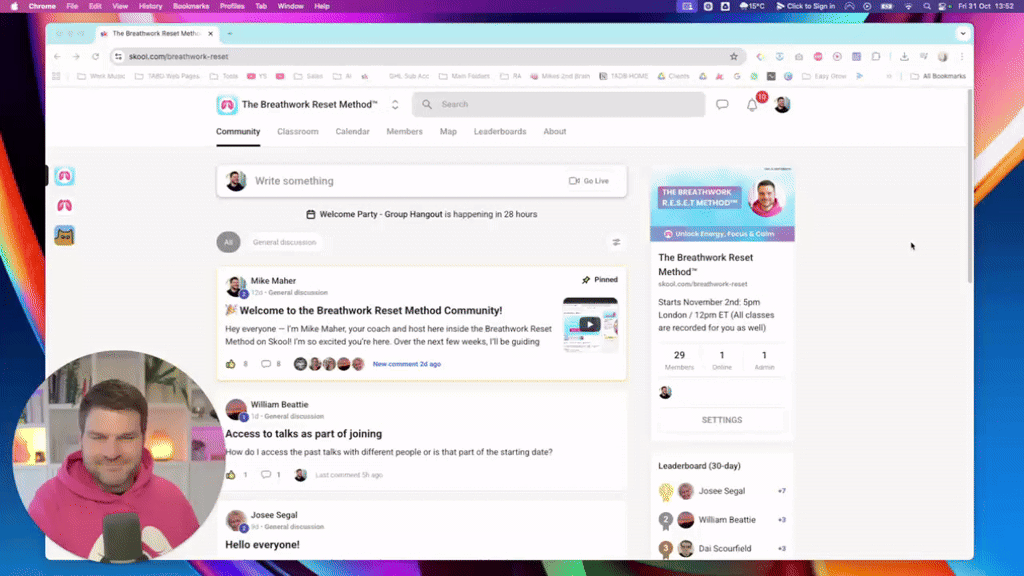Screen dimensions: 1024x576
Task: Open the downloads icon in Chrome toolbar
Action: pos(904,57)
